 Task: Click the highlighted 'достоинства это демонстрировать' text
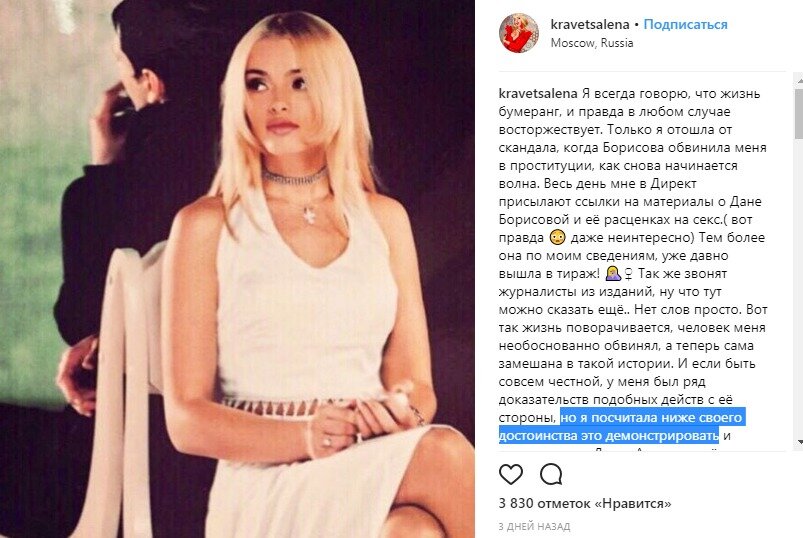pyautogui.click(x=609, y=436)
